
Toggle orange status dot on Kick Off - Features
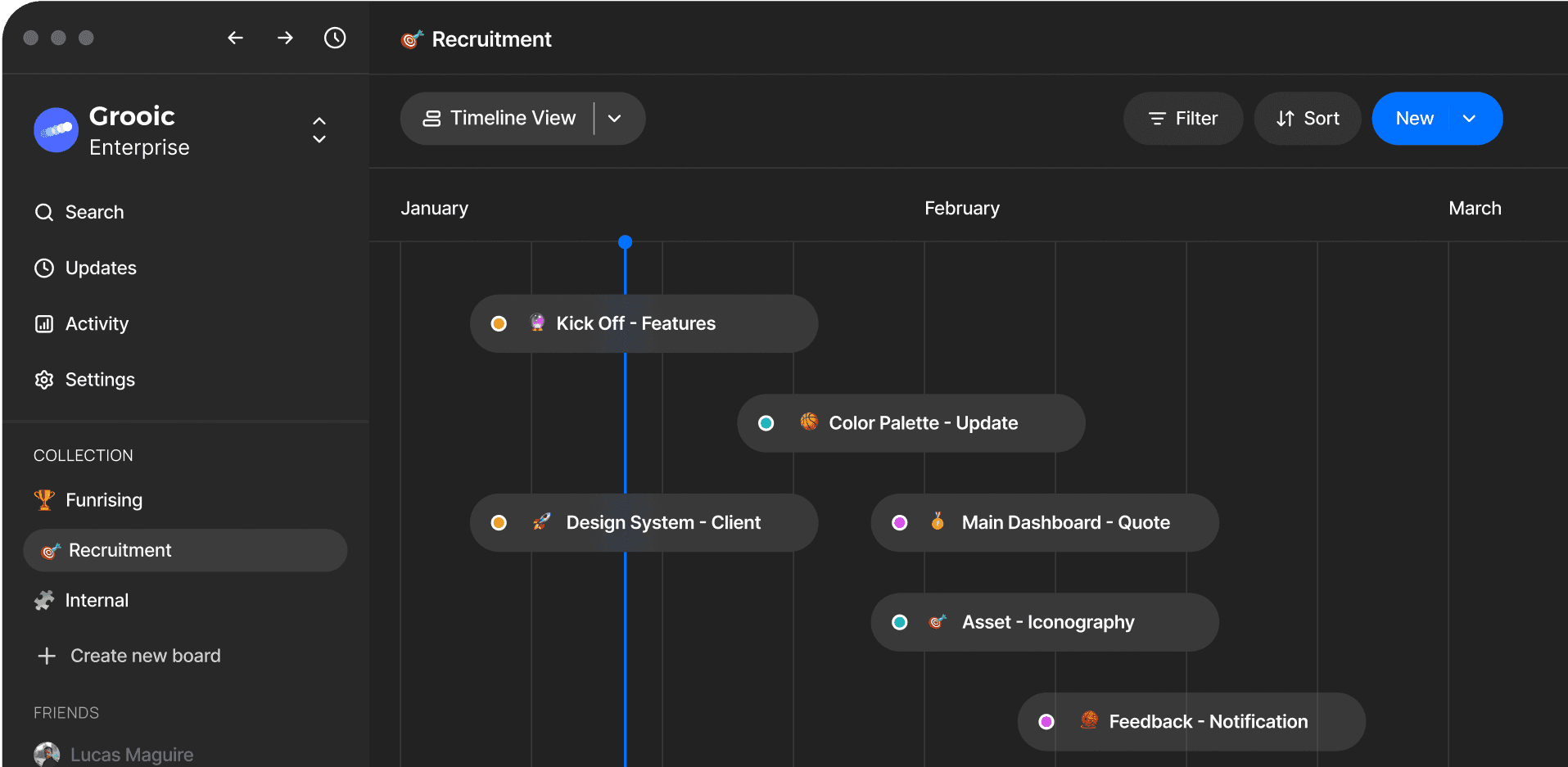click(x=499, y=324)
